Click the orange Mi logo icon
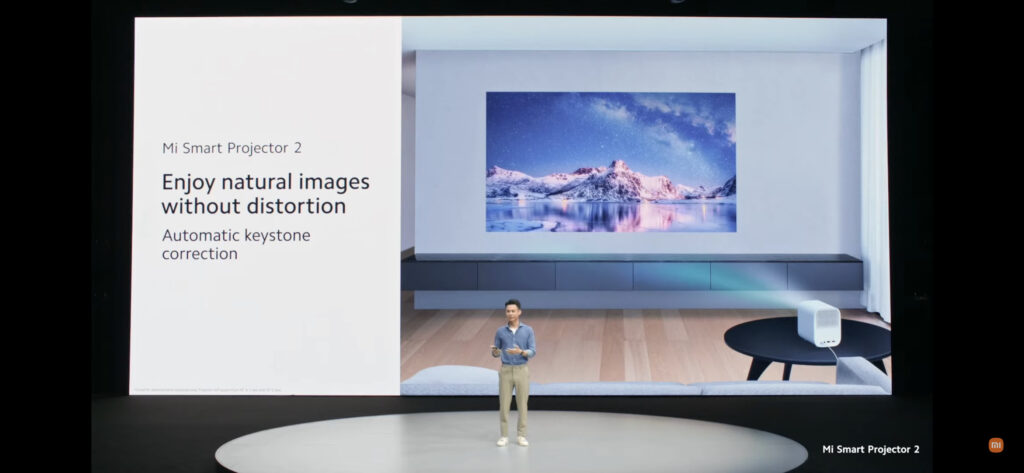This screenshot has height=473, width=1024. click(995, 445)
